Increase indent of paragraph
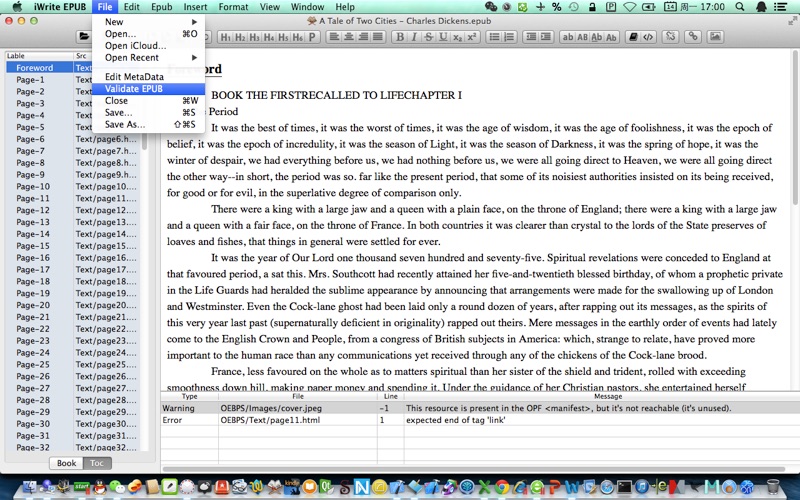Viewport: 800px width, 500px height. (x=545, y=37)
